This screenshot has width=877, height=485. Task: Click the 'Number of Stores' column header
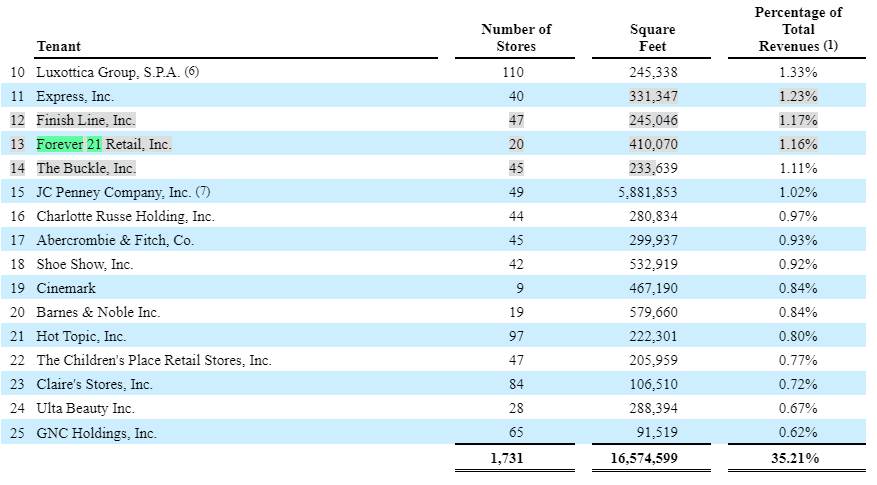(x=516, y=37)
